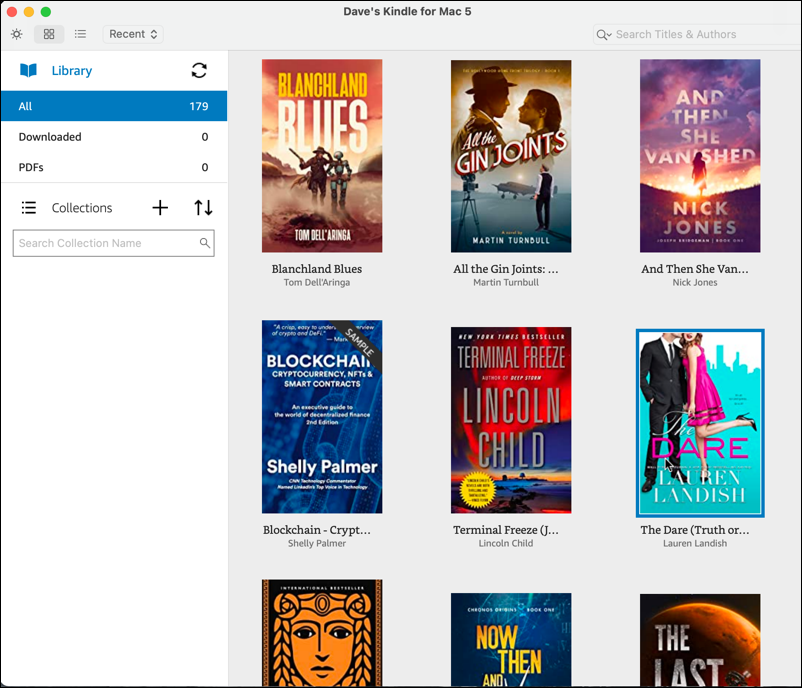
Task: Open The Last Mars cover
Action: coord(700,640)
